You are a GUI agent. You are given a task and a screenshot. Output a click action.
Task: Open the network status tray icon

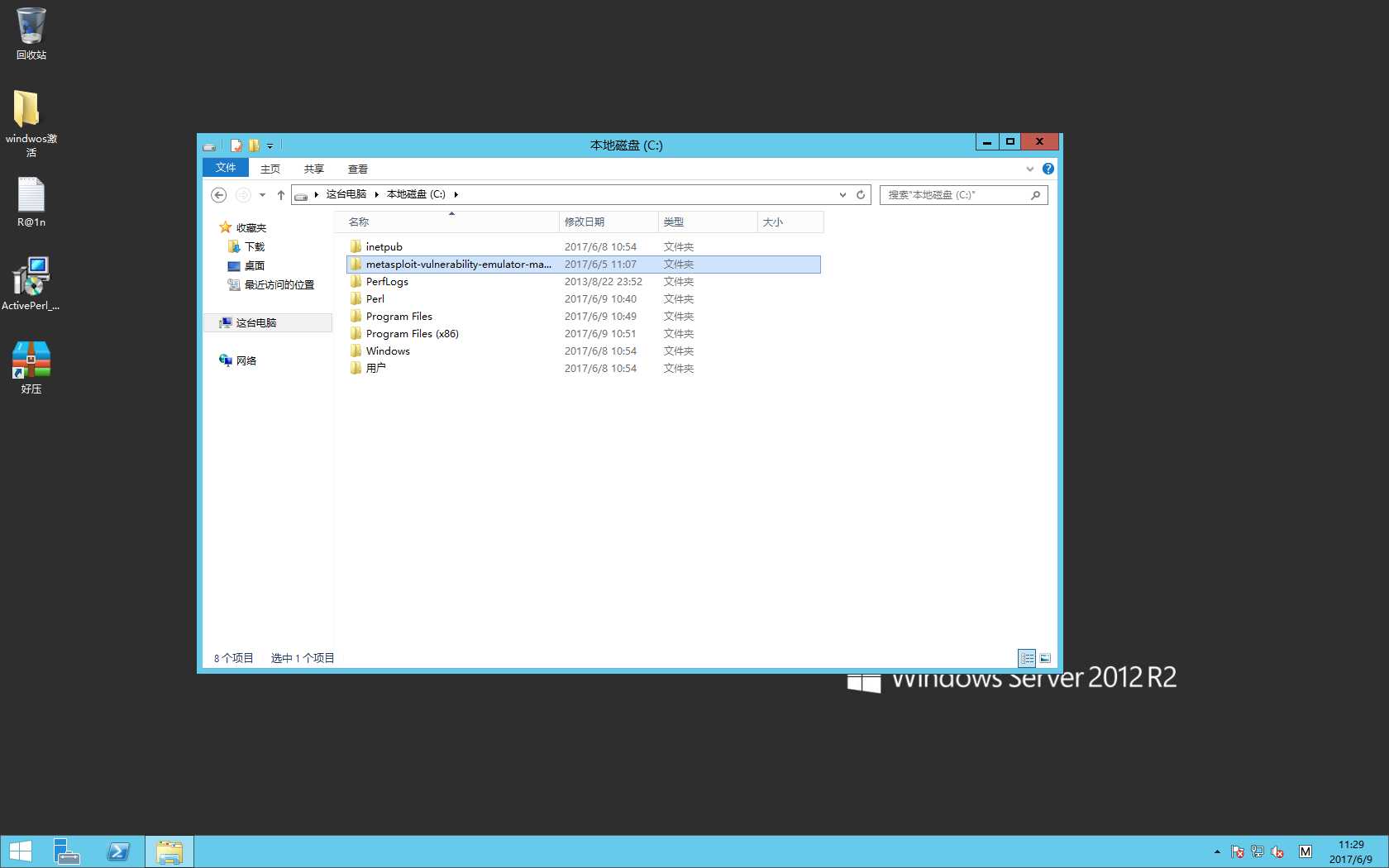[x=1258, y=851]
